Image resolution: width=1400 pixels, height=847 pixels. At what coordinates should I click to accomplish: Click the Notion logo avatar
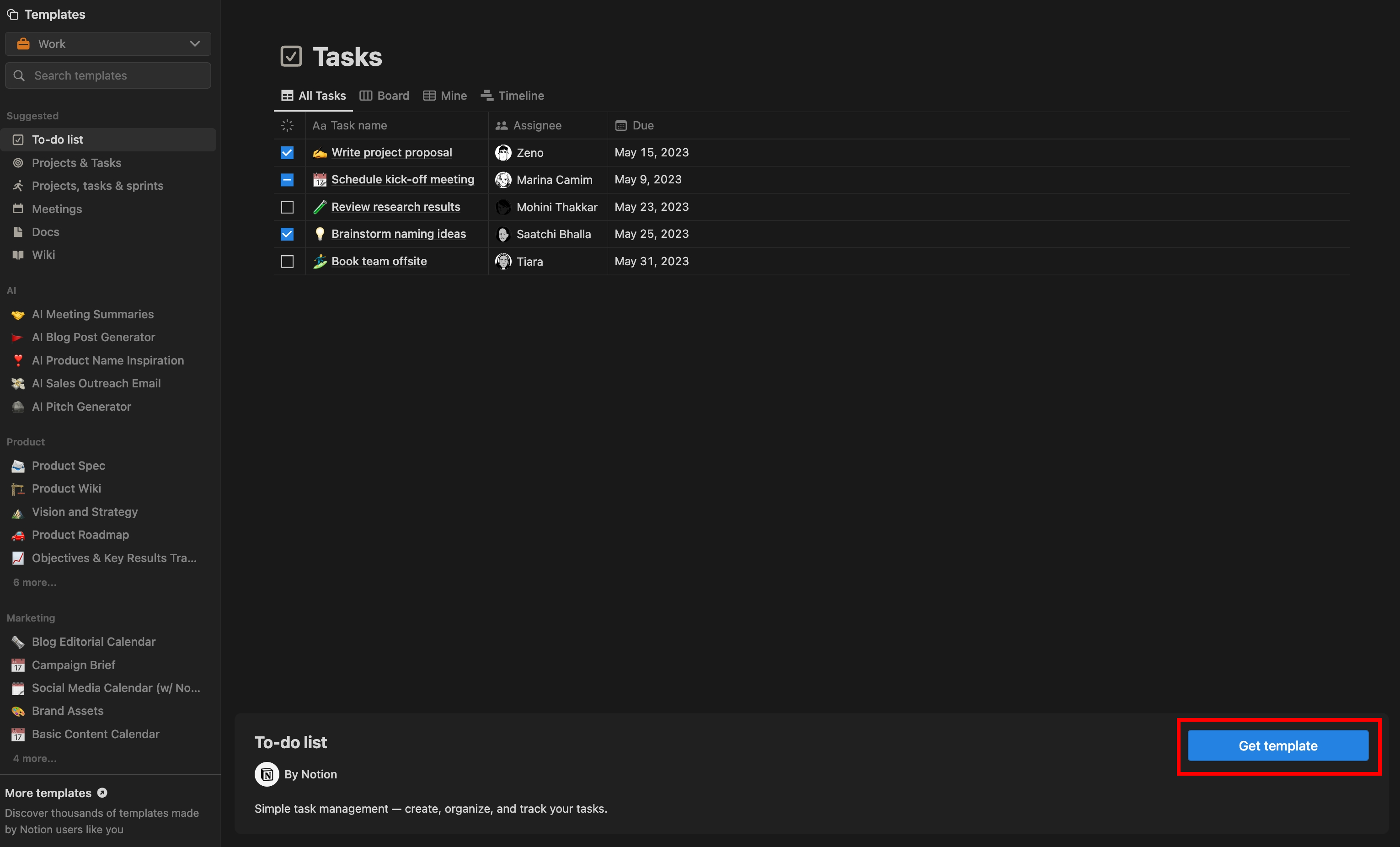[x=267, y=774]
